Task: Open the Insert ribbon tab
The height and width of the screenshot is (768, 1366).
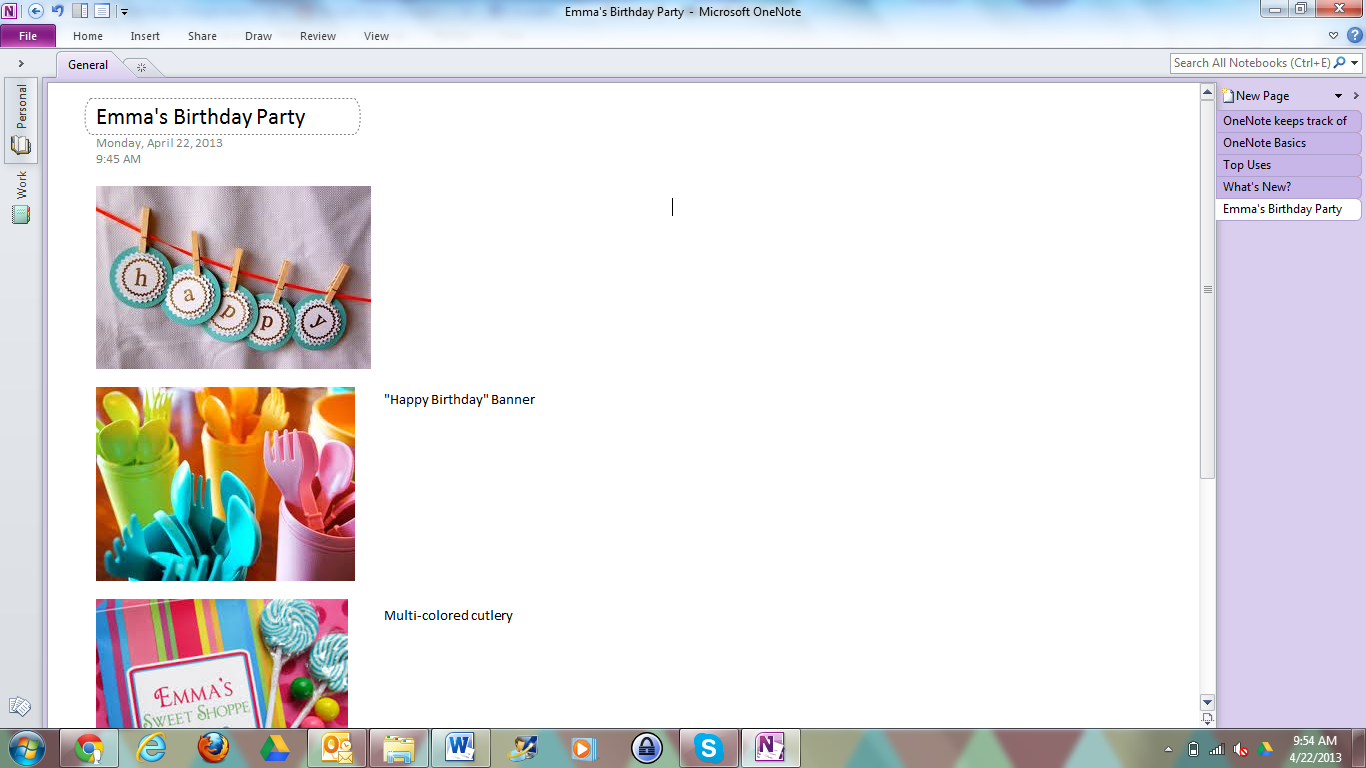Action: point(145,36)
